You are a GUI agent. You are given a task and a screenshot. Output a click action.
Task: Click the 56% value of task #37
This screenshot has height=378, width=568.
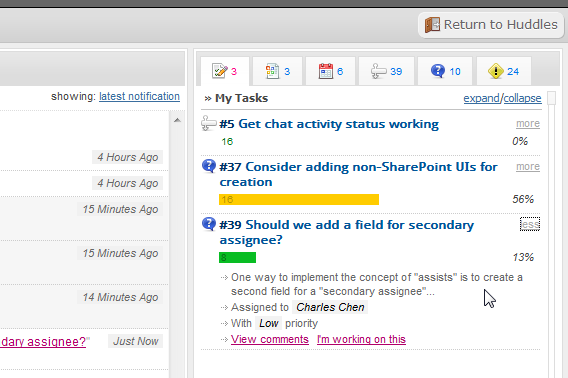click(x=523, y=199)
